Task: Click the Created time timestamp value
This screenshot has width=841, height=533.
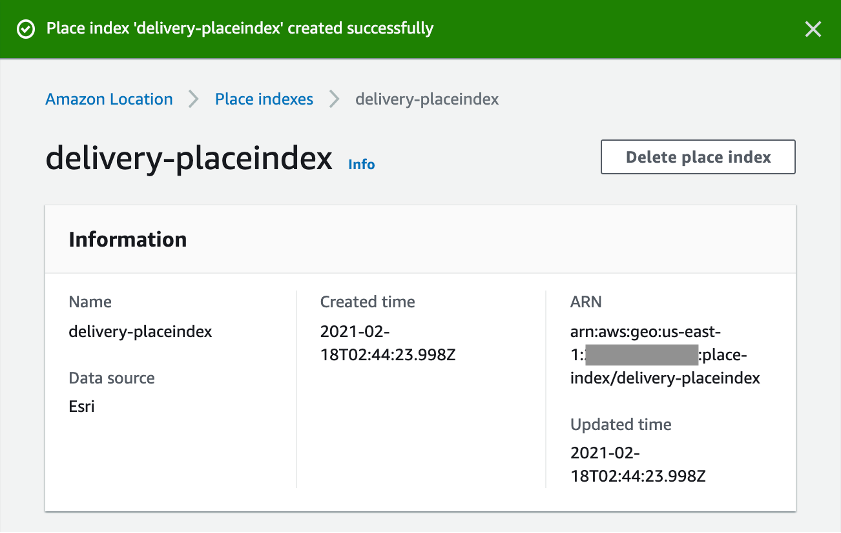Action: (x=380, y=342)
